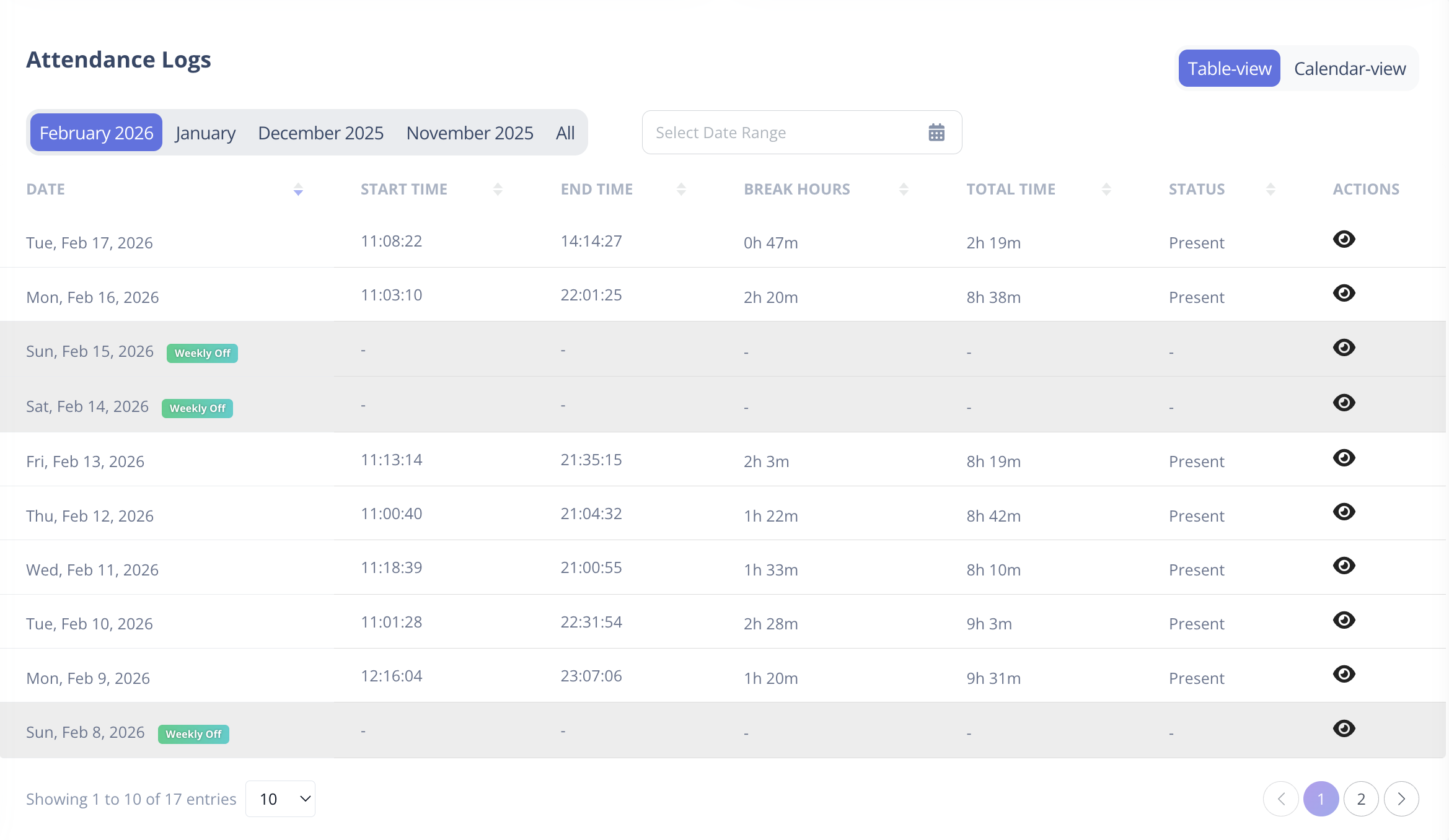Select the Attendance Logs heading
The image size is (1449, 840).
tap(118, 59)
